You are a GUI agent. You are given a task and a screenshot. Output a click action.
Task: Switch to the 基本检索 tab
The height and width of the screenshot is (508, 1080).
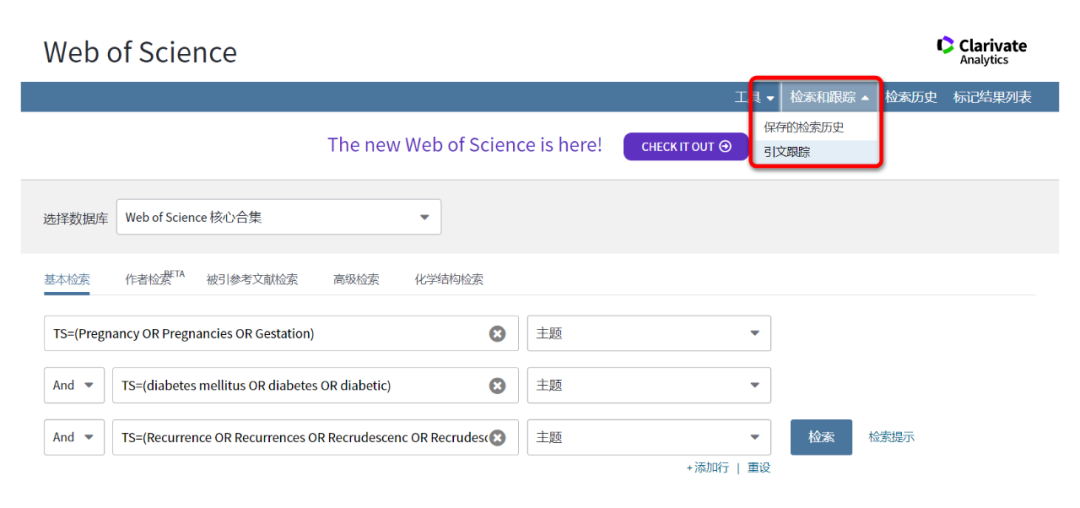click(67, 280)
